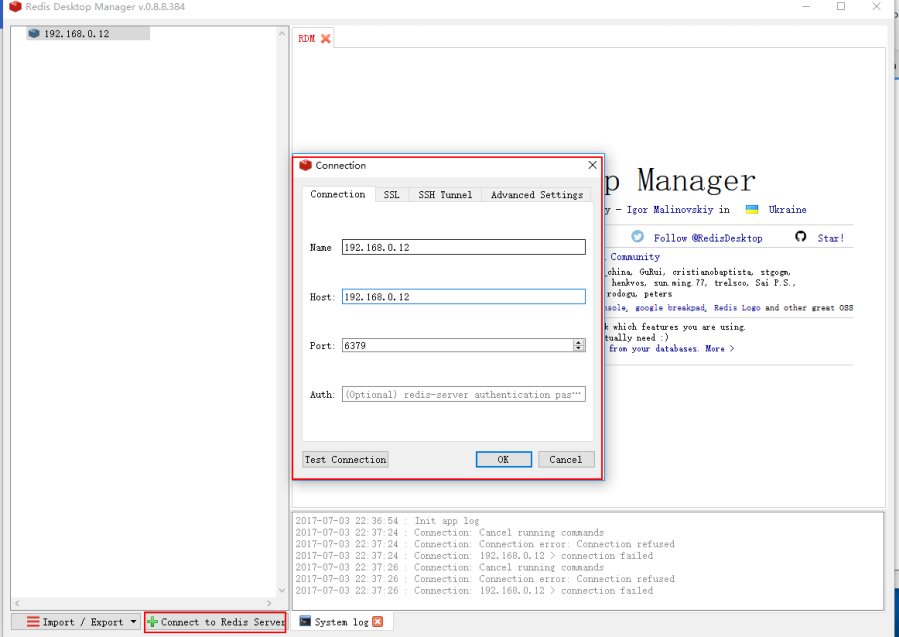Screen dimensions: 899x637
Task: Click the Twitter bird icon
Action: pos(638,236)
